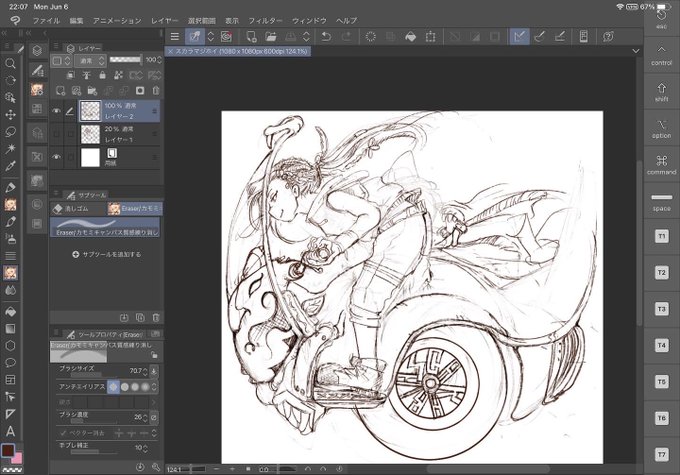Show the 20% layer 1 via visibility box
Viewport: 680px width, 475px height.
coord(56,134)
